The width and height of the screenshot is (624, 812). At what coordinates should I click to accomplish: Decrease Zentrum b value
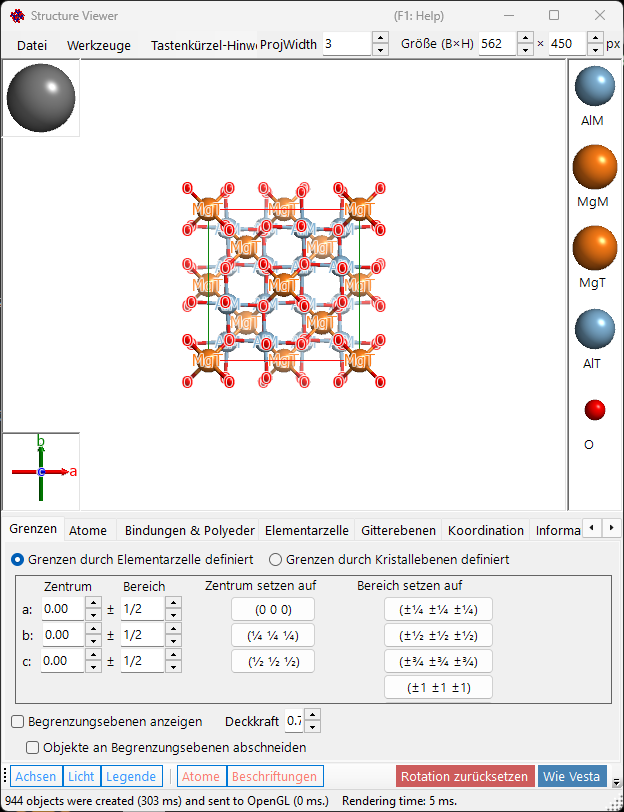coord(93,641)
